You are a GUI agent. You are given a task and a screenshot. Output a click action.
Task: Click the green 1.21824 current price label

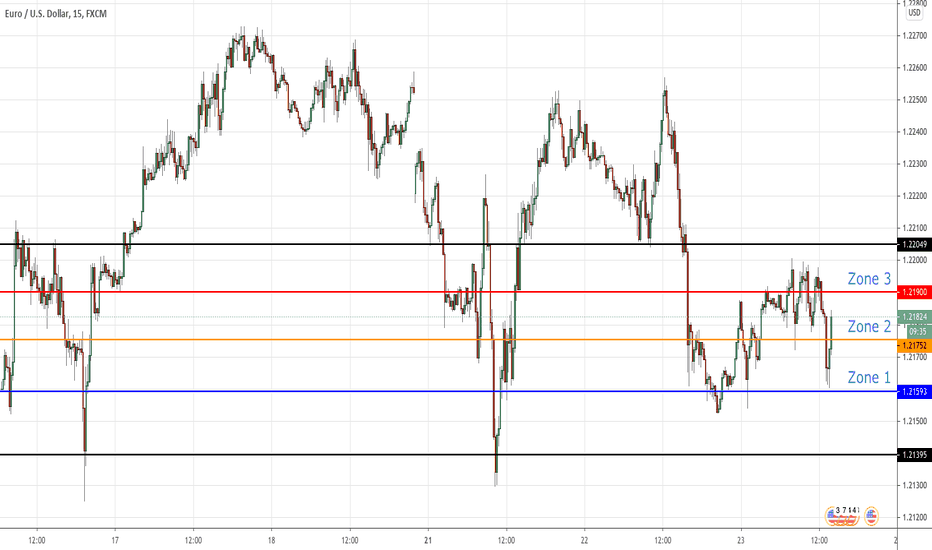pos(914,317)
